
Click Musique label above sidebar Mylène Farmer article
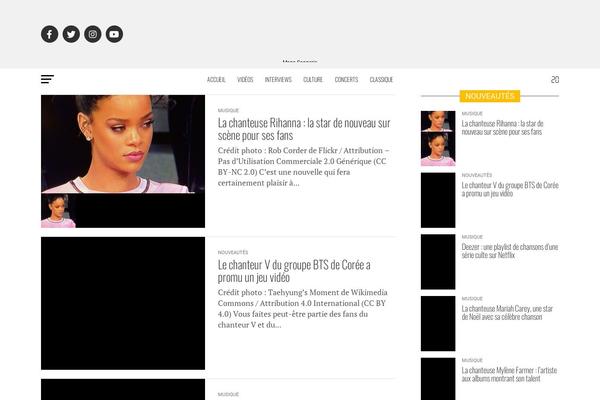472,360
